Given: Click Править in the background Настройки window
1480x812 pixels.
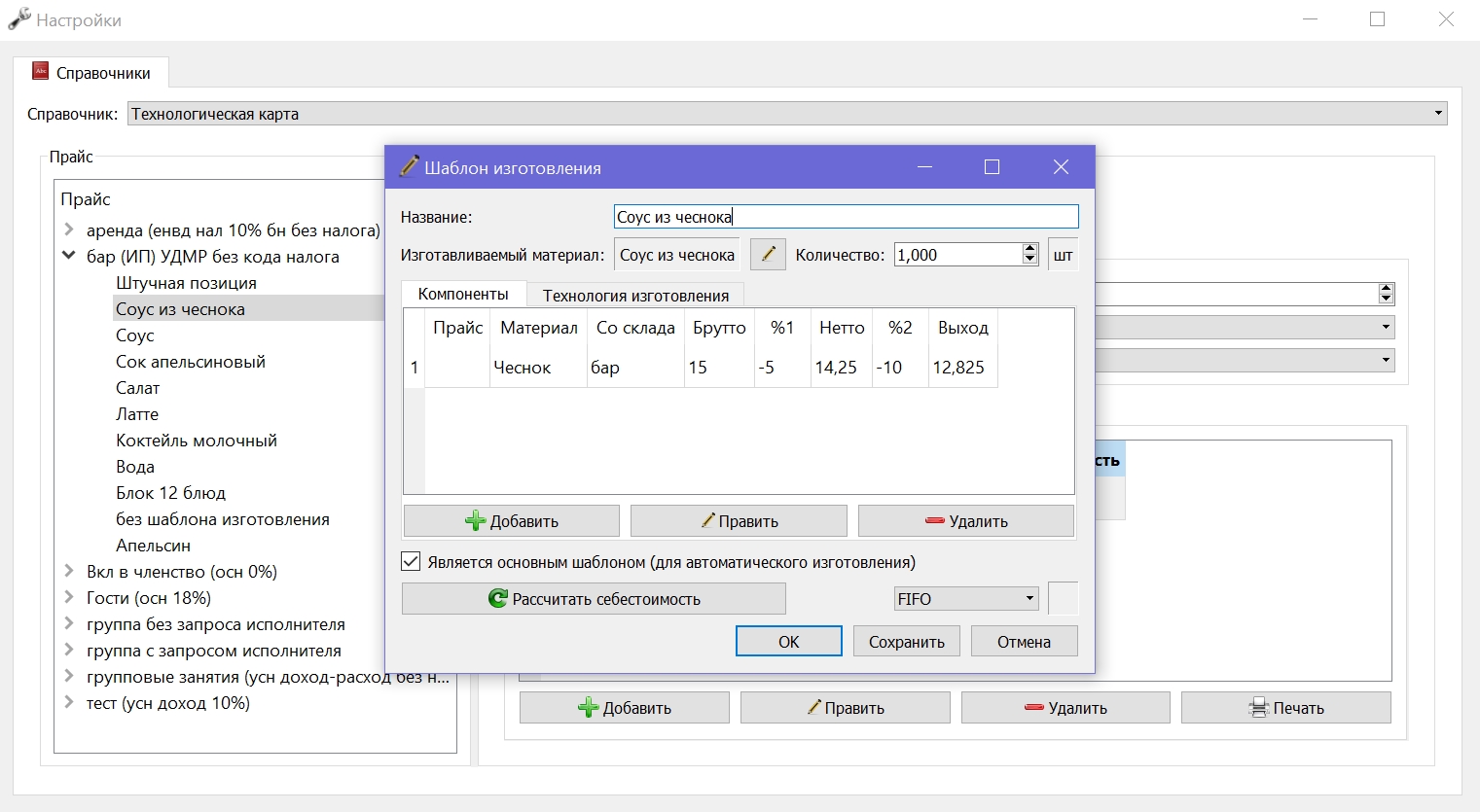Looking at the screenshot, I should click(845, 708).
